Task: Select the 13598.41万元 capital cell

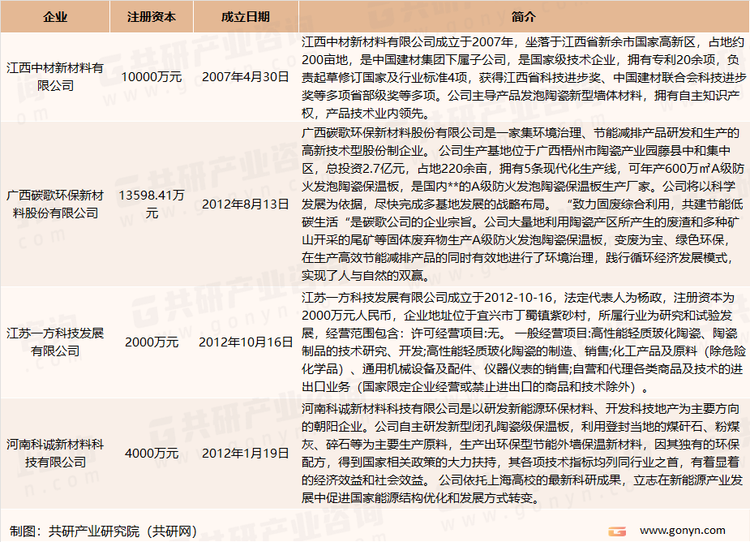Action: (x=151, y=204)
